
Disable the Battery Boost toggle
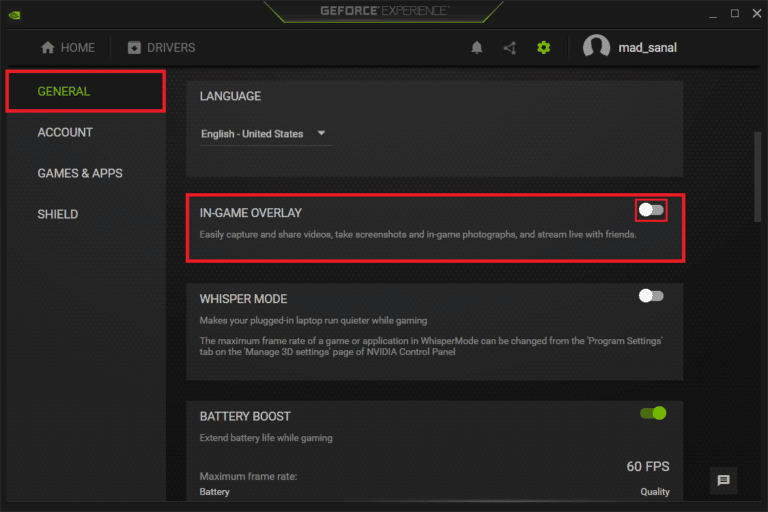point(653,414)
